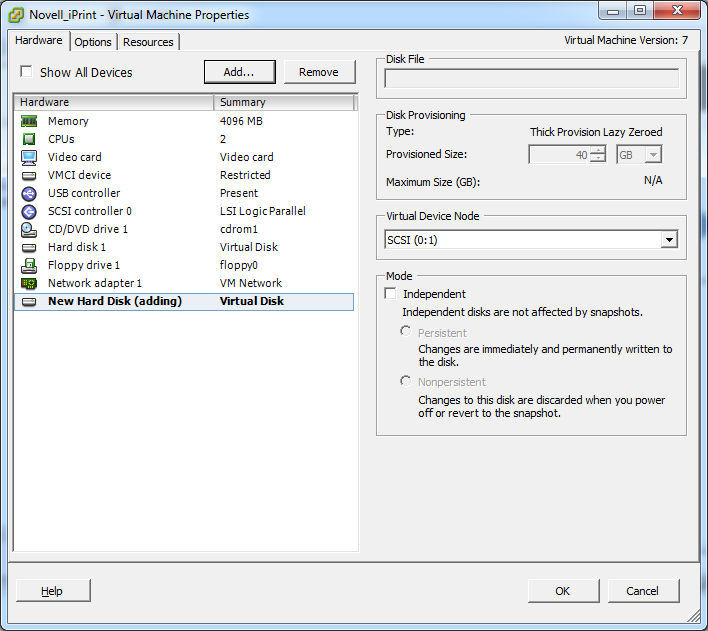The height and width of the screenshot is (631, 708).
Task: Click the Provisioned Size value field
Action: [x=559, y=155]
